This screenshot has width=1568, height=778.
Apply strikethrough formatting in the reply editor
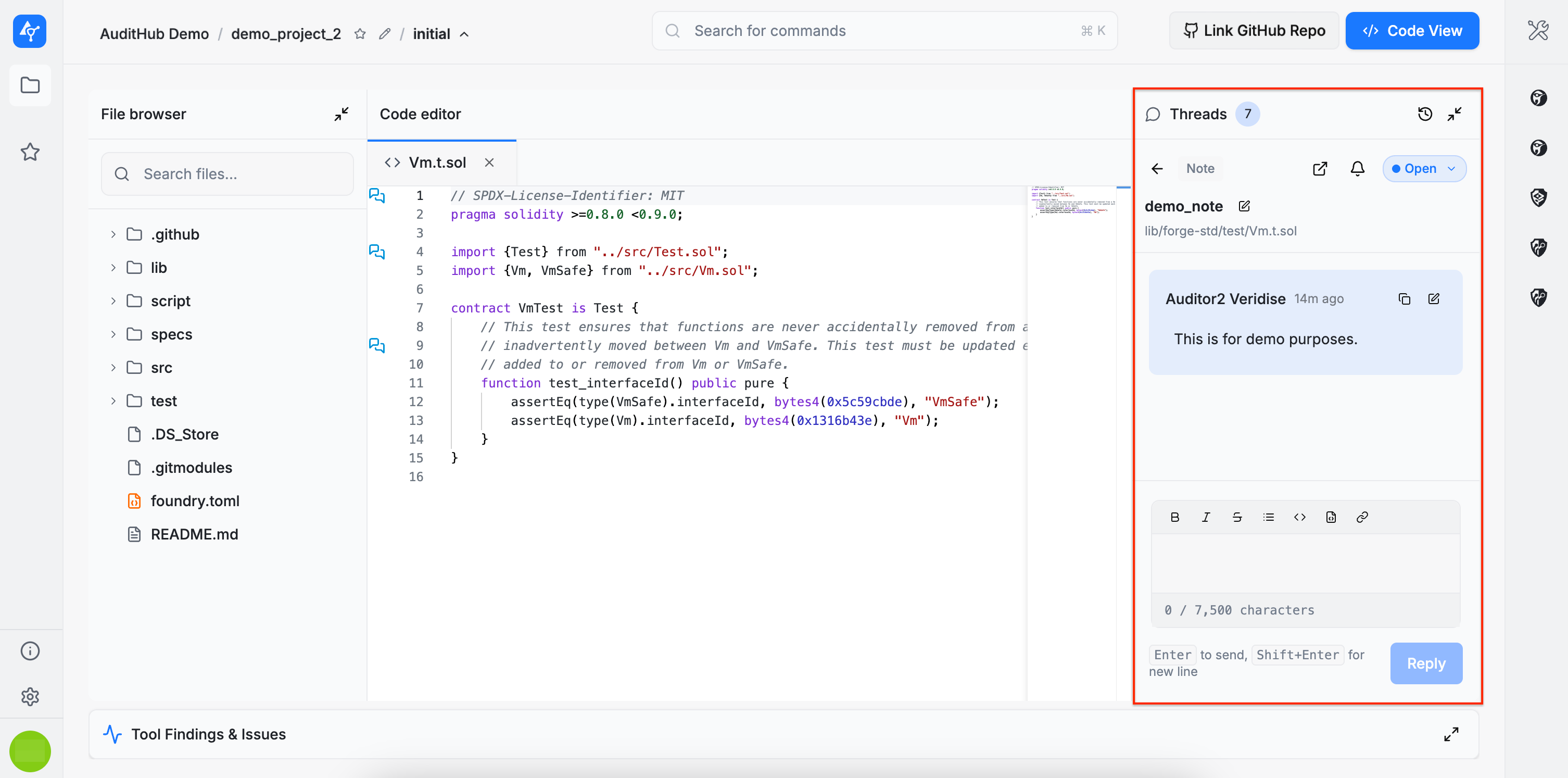(1237, 517)
